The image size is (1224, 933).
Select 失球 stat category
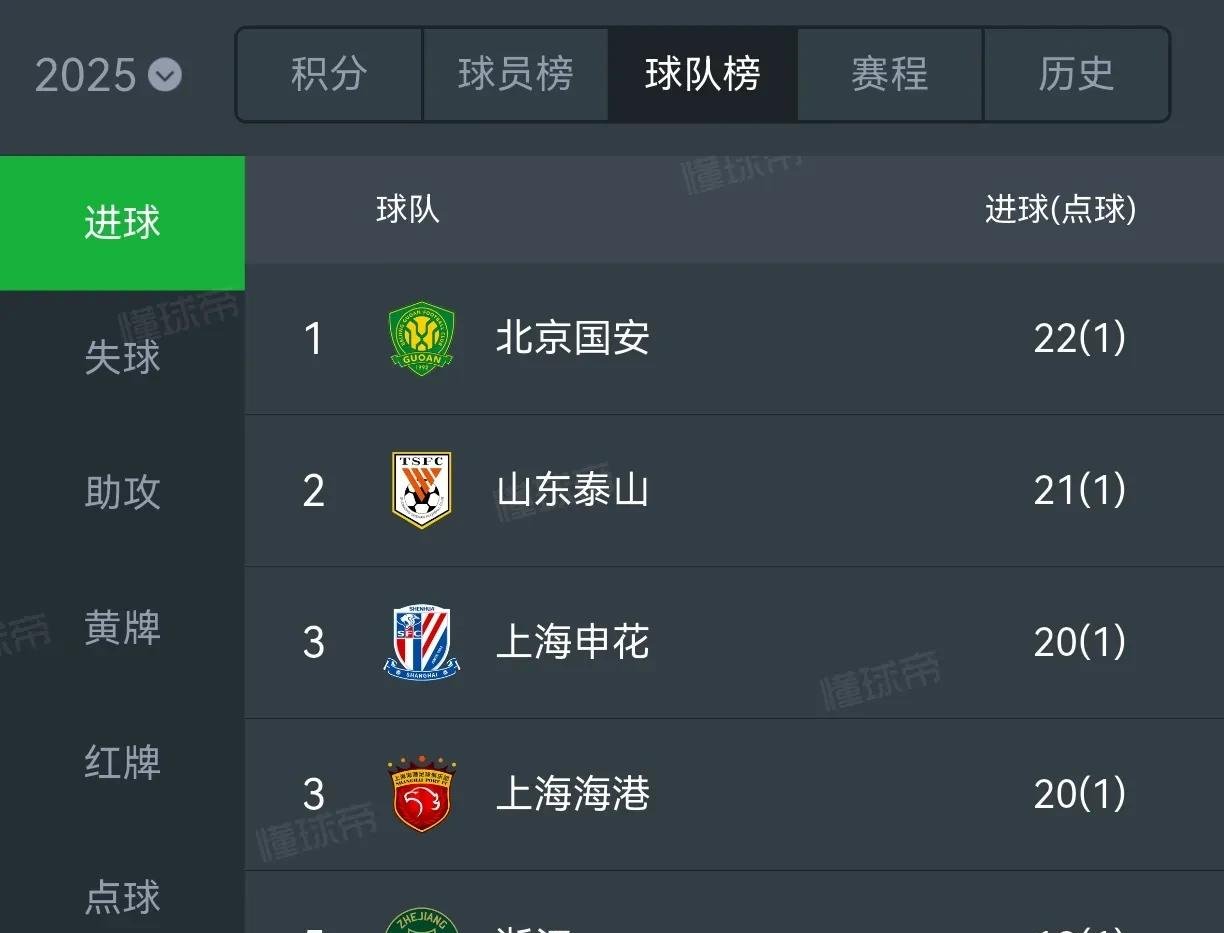[x=122, y=358]
